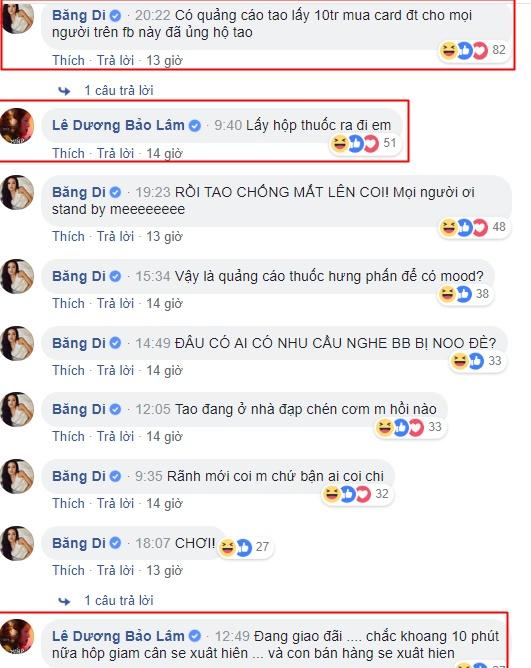
Task: Click verified badge next to first Lê Dương Bảo Lâm
Action: (195, 126)
